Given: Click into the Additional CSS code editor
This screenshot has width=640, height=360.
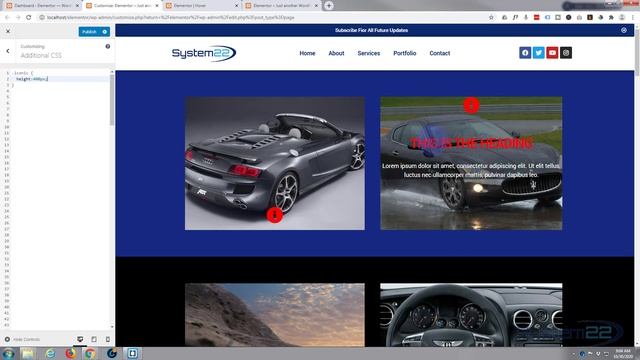Looking at the screenshot, I should [x=60, y=198].
